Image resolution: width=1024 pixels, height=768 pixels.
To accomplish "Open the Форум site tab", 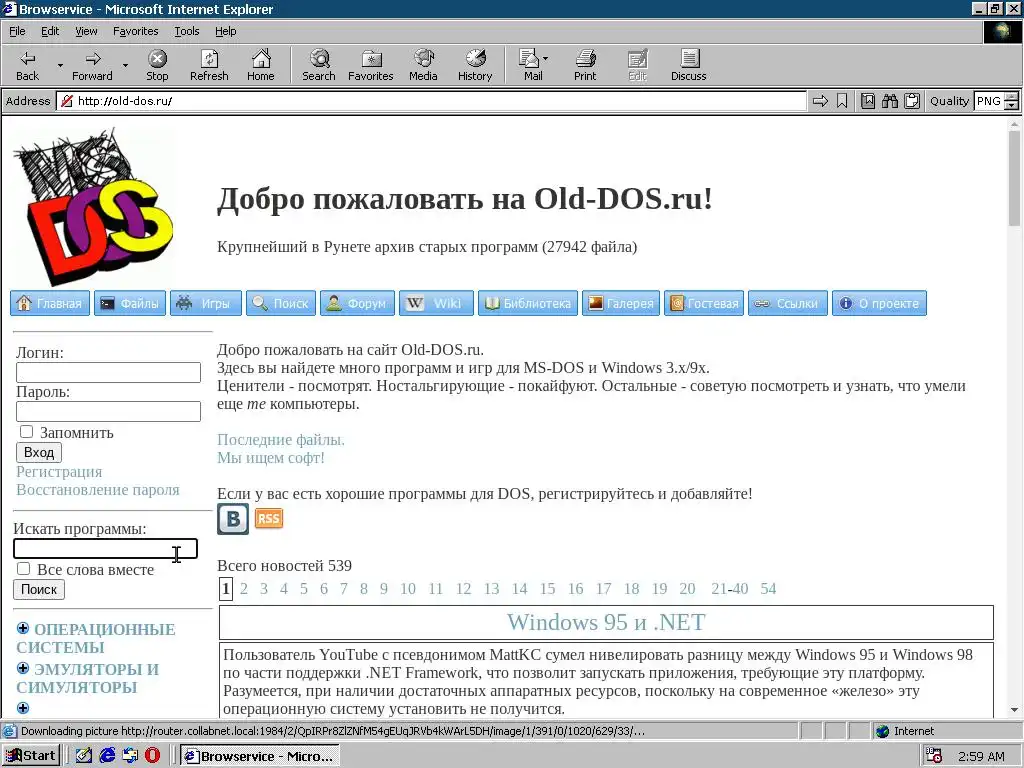I will coord(357,303).
